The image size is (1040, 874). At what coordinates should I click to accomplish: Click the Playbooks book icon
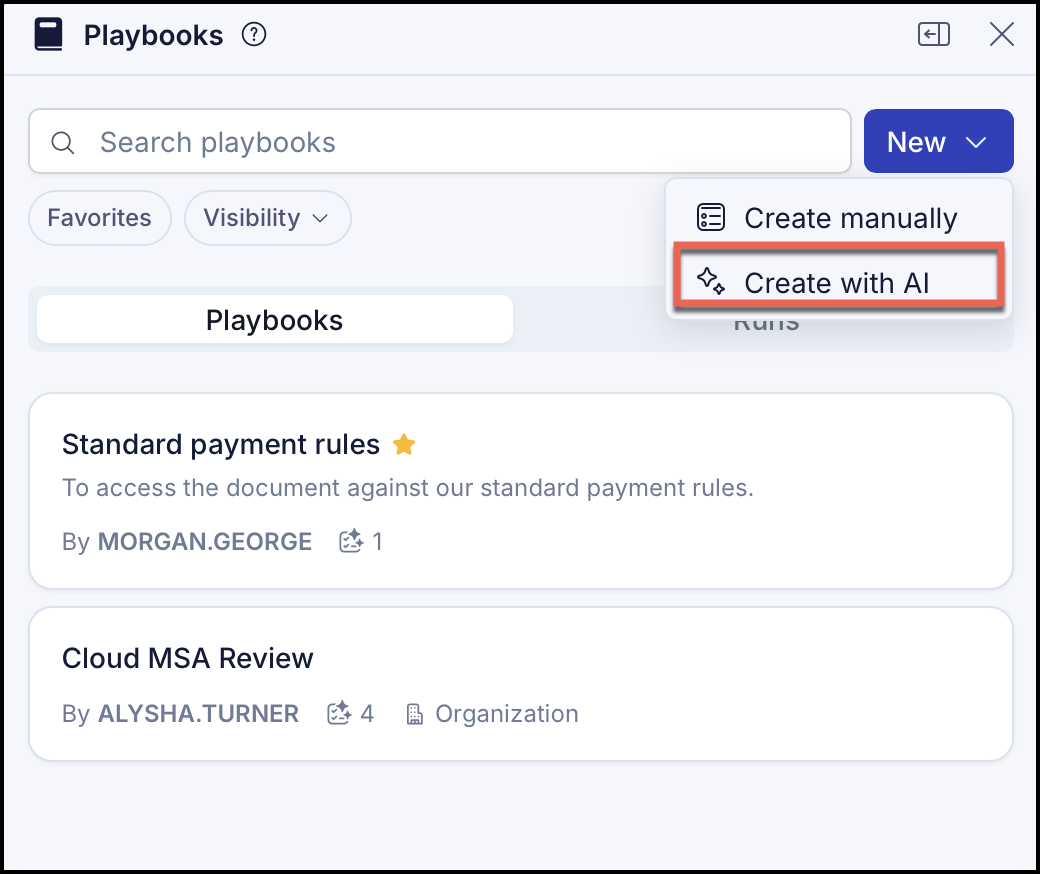48,34
